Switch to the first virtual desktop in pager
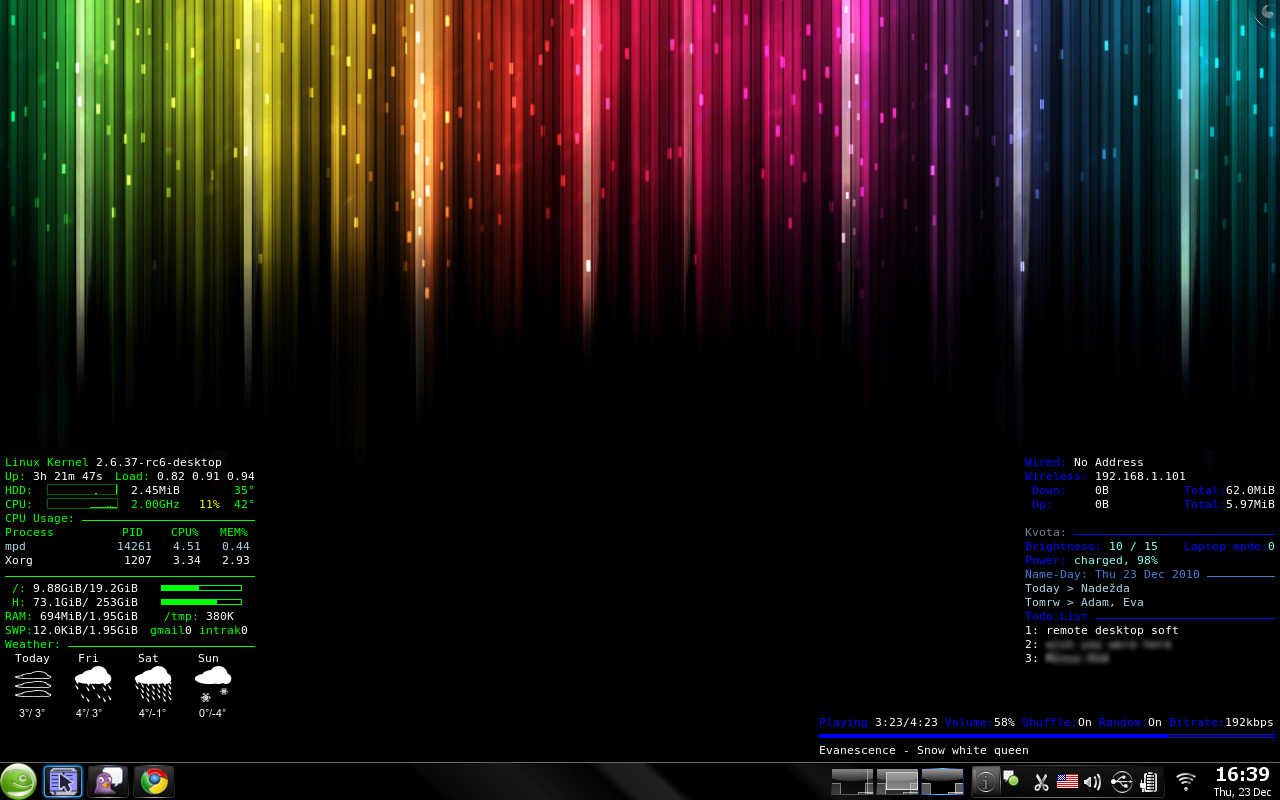Image resolution: width=1280 pixels, height=800 pixels. click(852, 782)
